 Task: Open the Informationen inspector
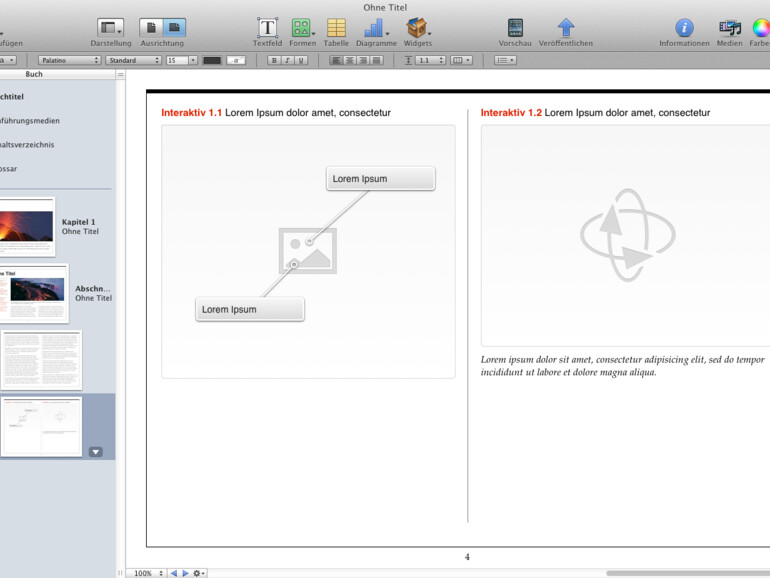click(684, 28)
